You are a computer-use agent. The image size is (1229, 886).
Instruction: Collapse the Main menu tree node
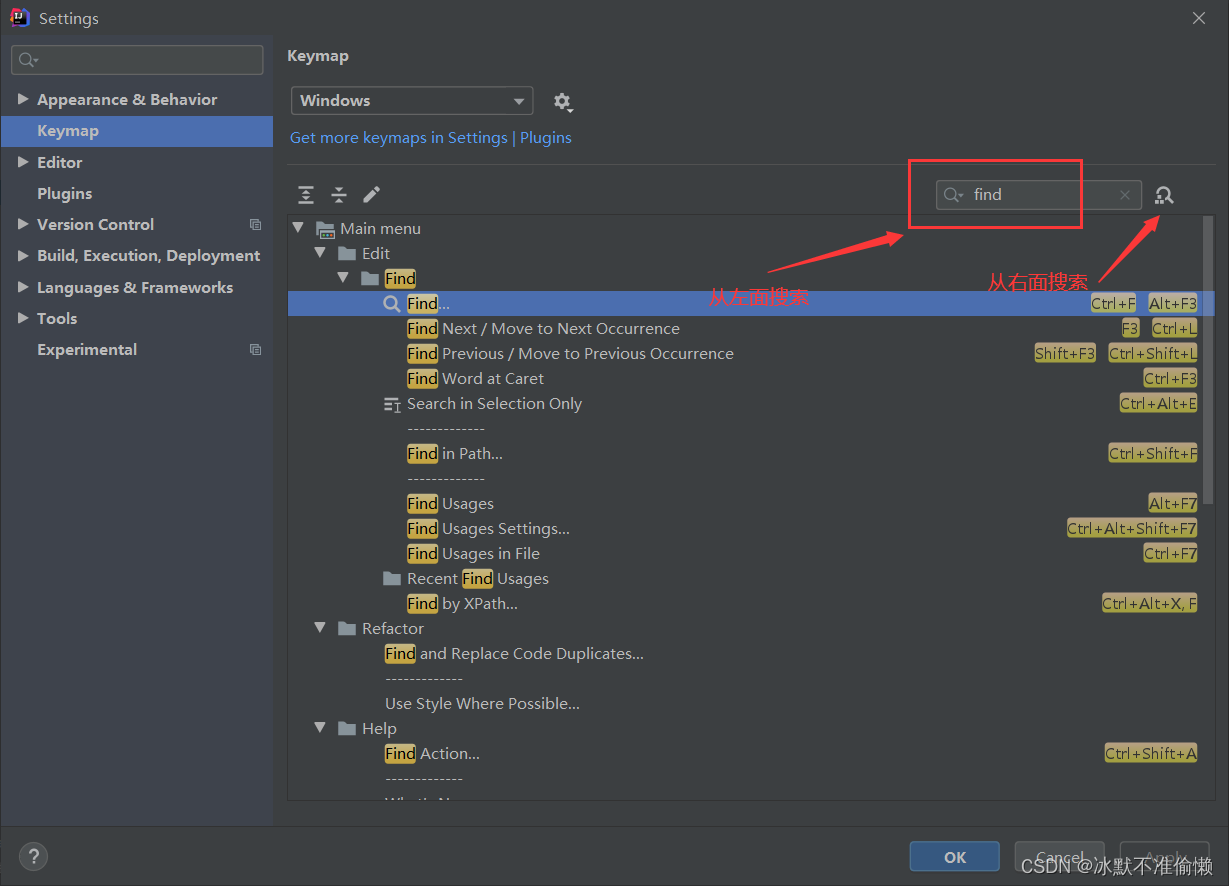(x=298, y=228)
